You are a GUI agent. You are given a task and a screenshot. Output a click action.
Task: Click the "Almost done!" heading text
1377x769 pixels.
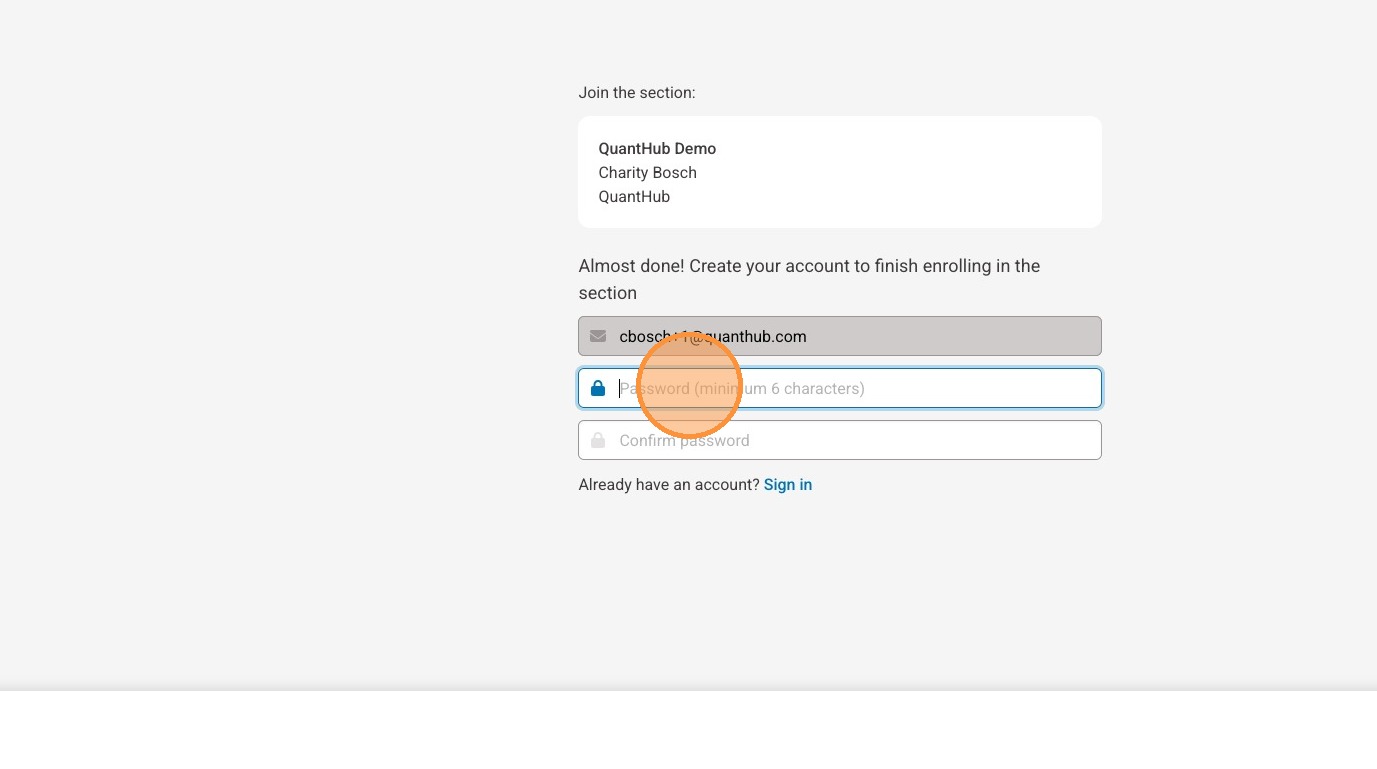pyautogui.click(x=631, y=266)
